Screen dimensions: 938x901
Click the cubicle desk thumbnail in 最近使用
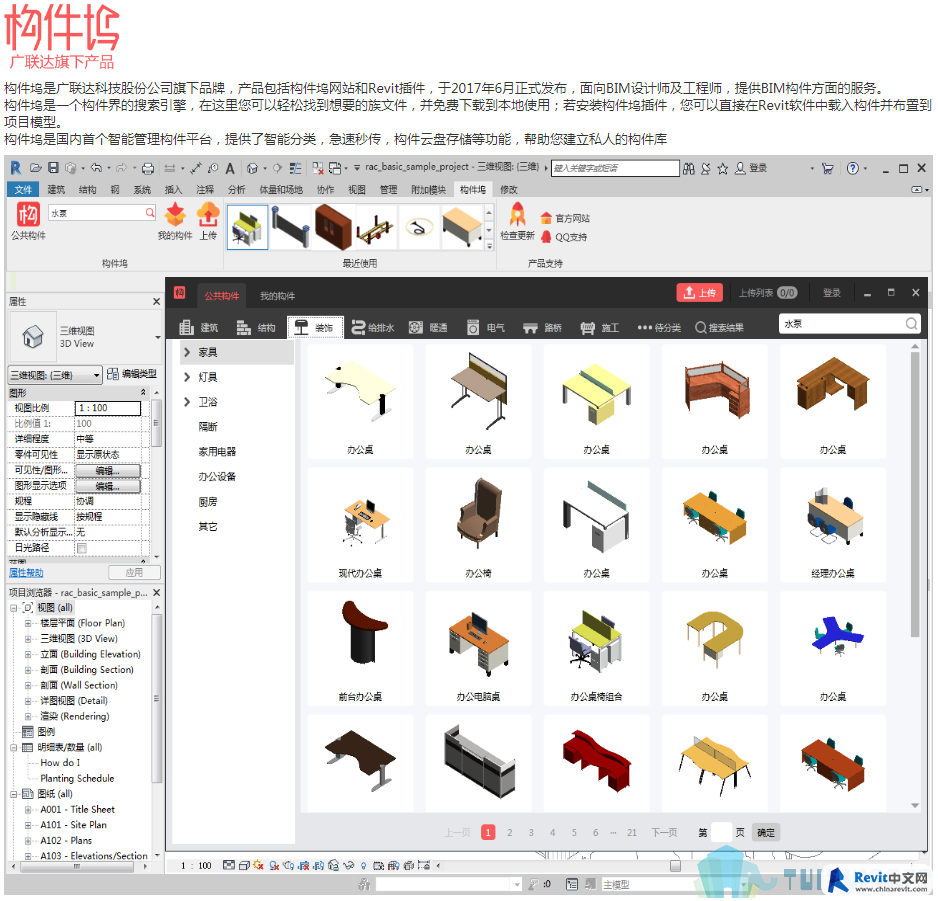pos(248,227)
